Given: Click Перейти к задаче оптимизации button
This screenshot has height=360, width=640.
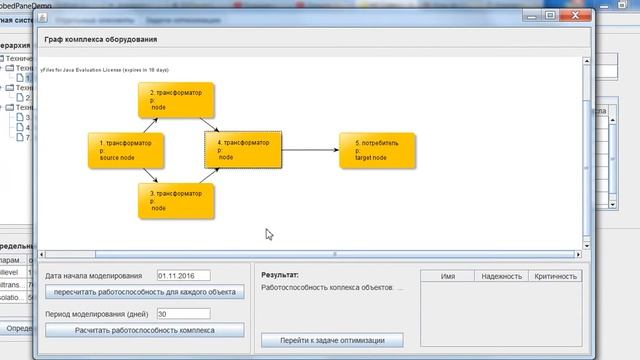Looking at the screenshot, I should [x=332, y=340].
